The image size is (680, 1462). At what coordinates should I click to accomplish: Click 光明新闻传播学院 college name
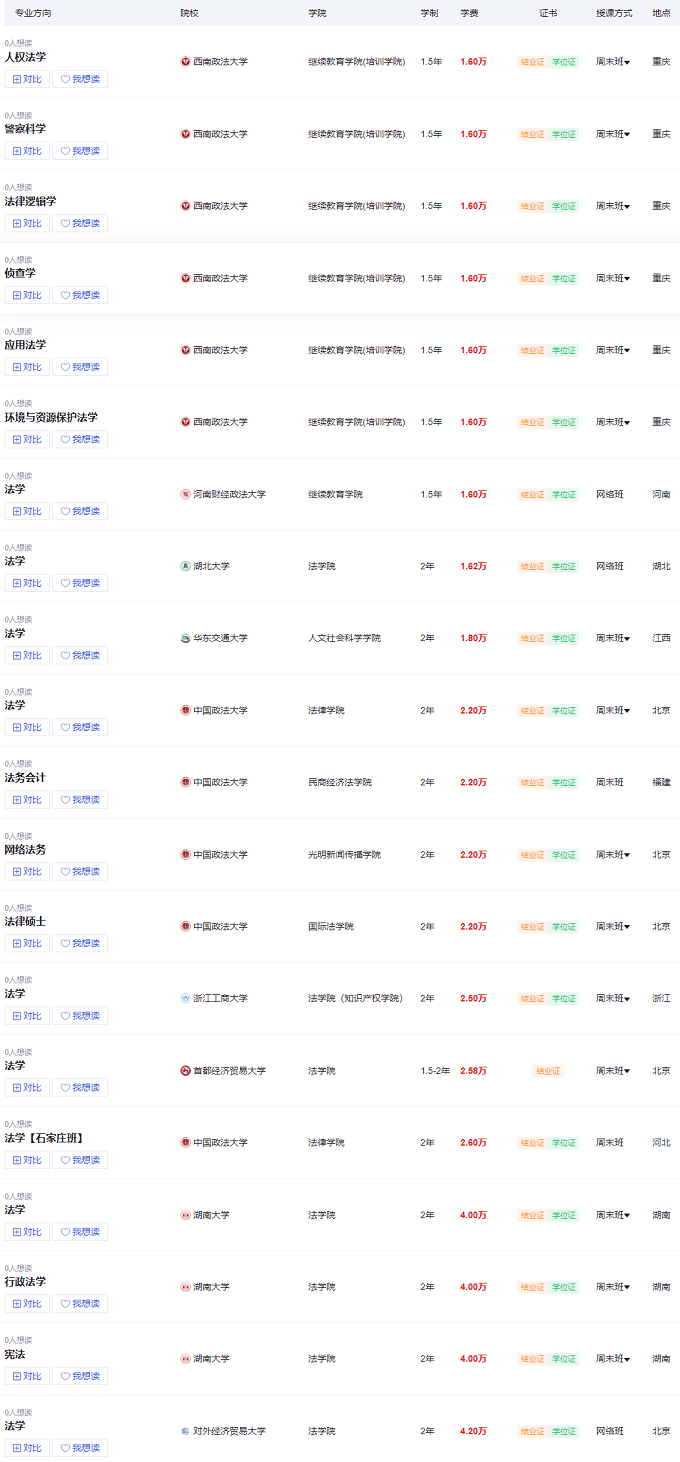click(x=344, y=855)
